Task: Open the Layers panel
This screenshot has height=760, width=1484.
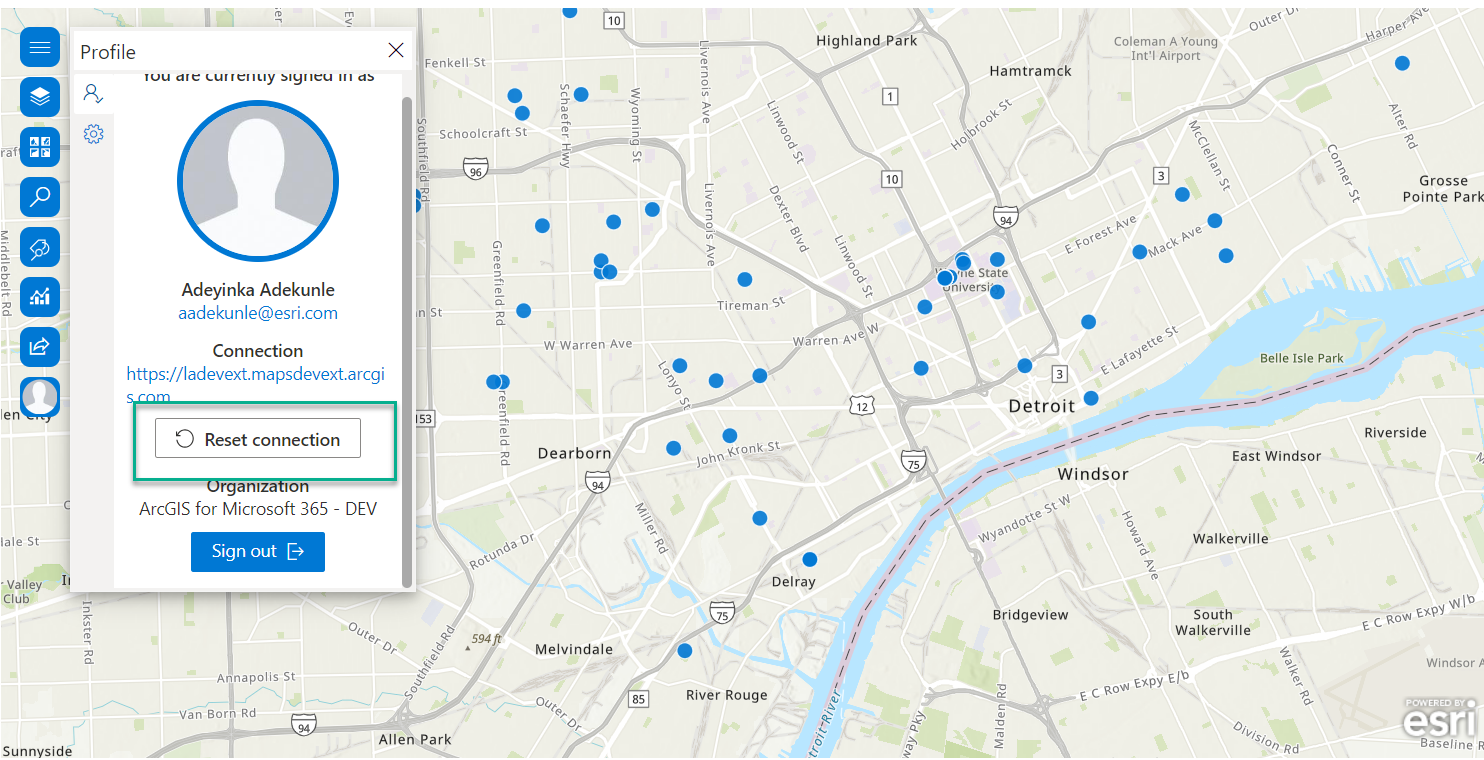Action: 39,97
